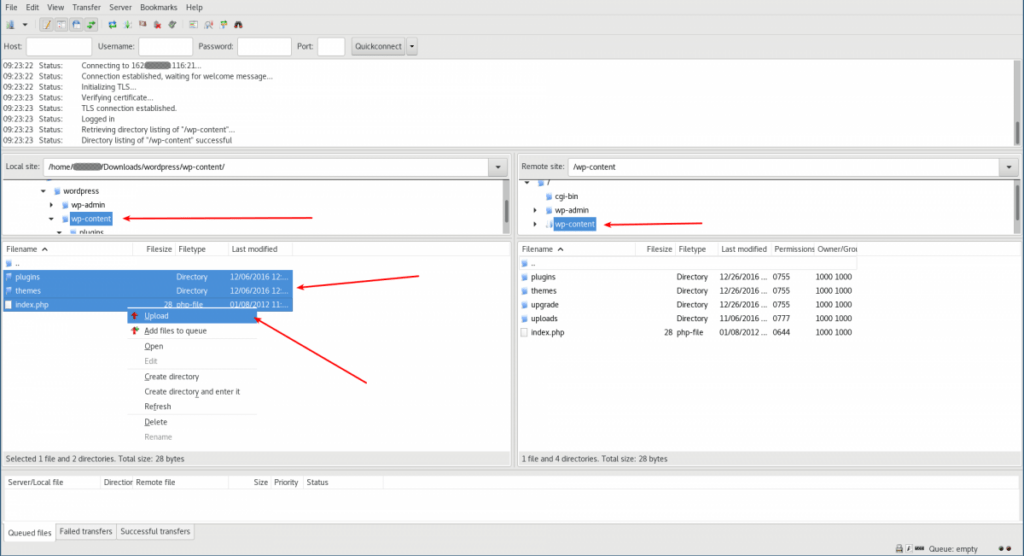This screenshot has width=1024, height=556.
Task: Toggle the transfer queue display
Action: (91, 25)
